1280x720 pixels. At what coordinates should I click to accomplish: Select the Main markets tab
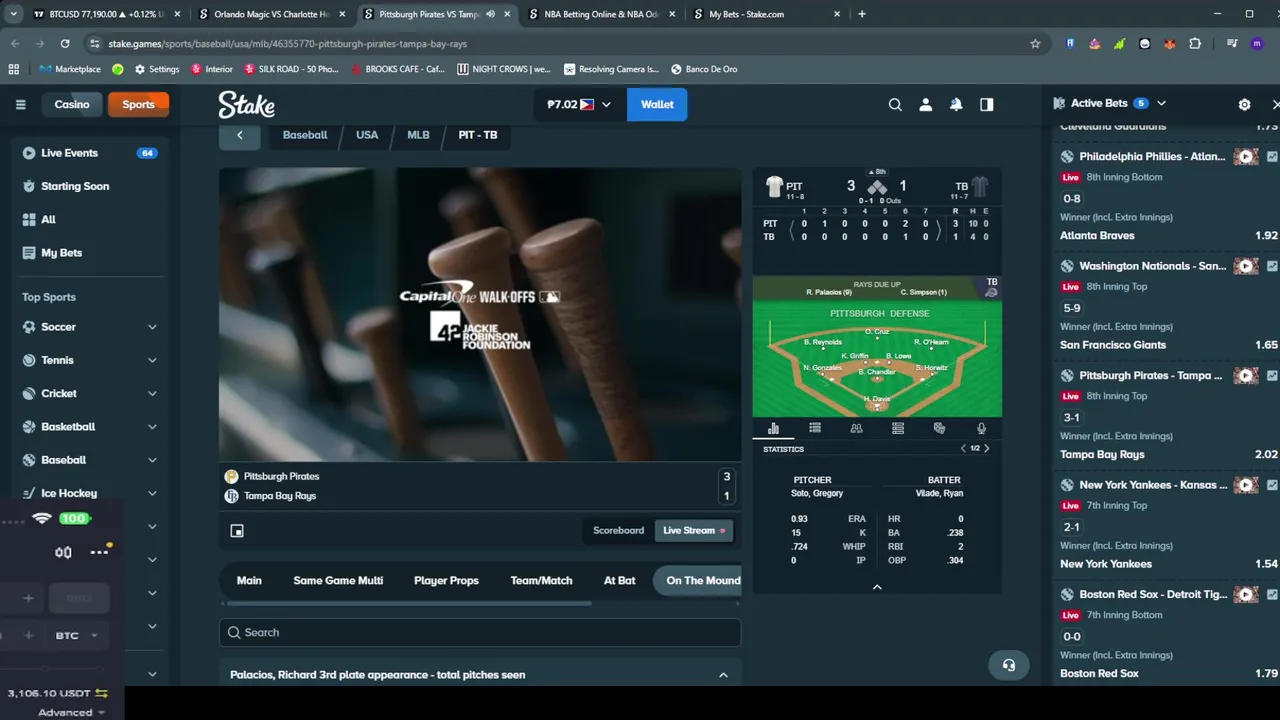click(249, 580)
